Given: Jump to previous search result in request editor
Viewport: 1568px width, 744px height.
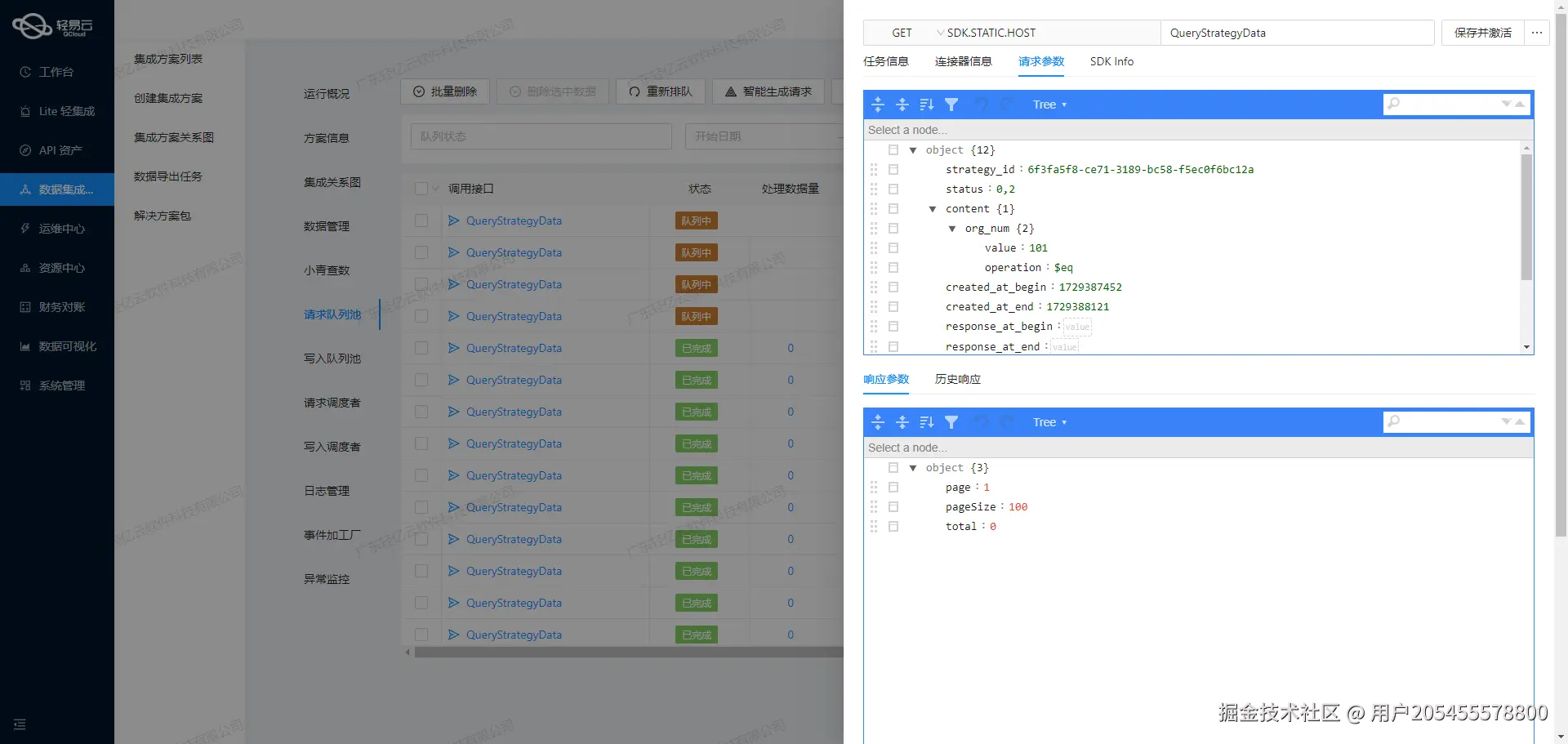Looking at the screenshot, I should point(1520,105).
